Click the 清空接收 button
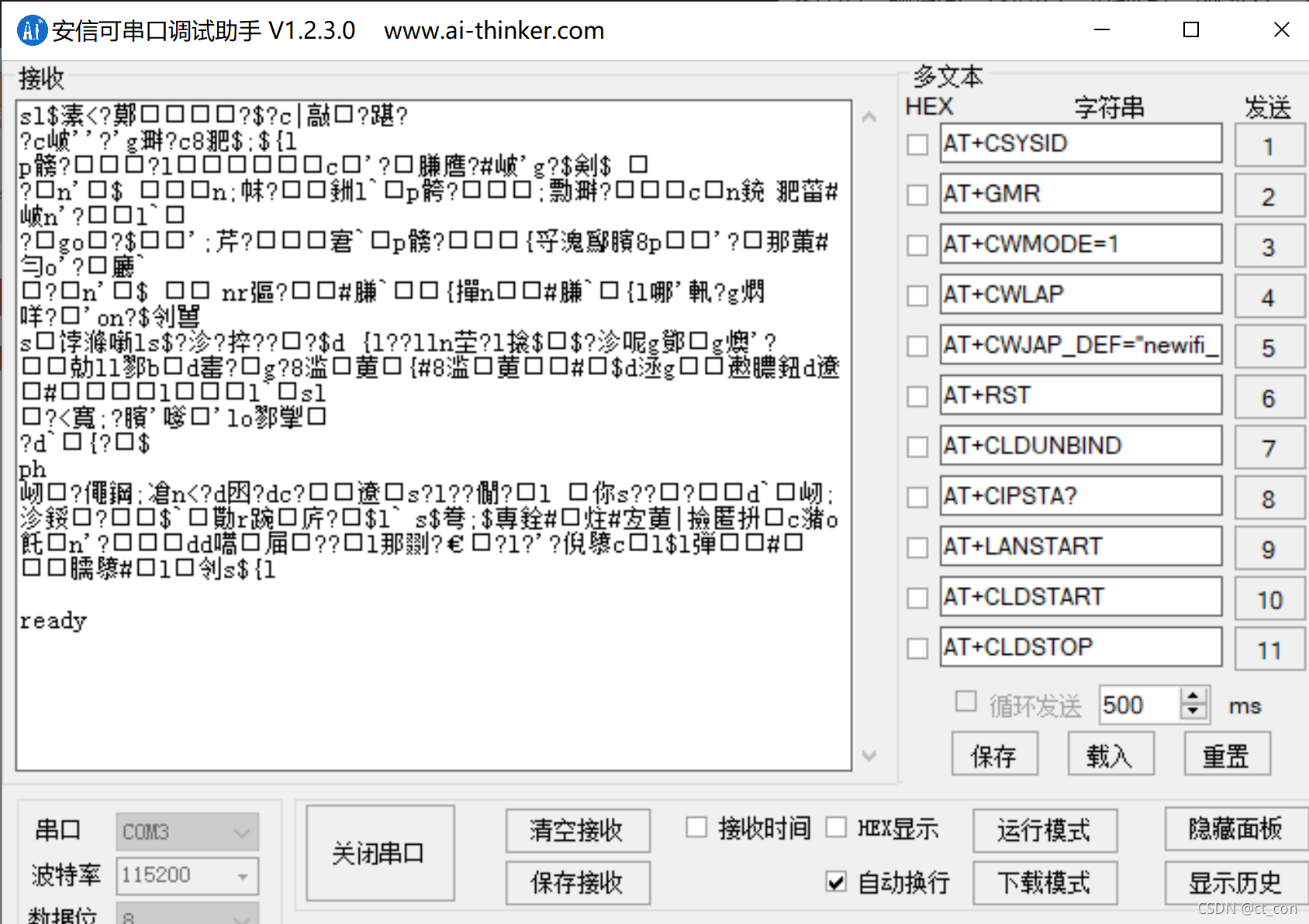This screenshot has width=1309, height=924. 578,830
